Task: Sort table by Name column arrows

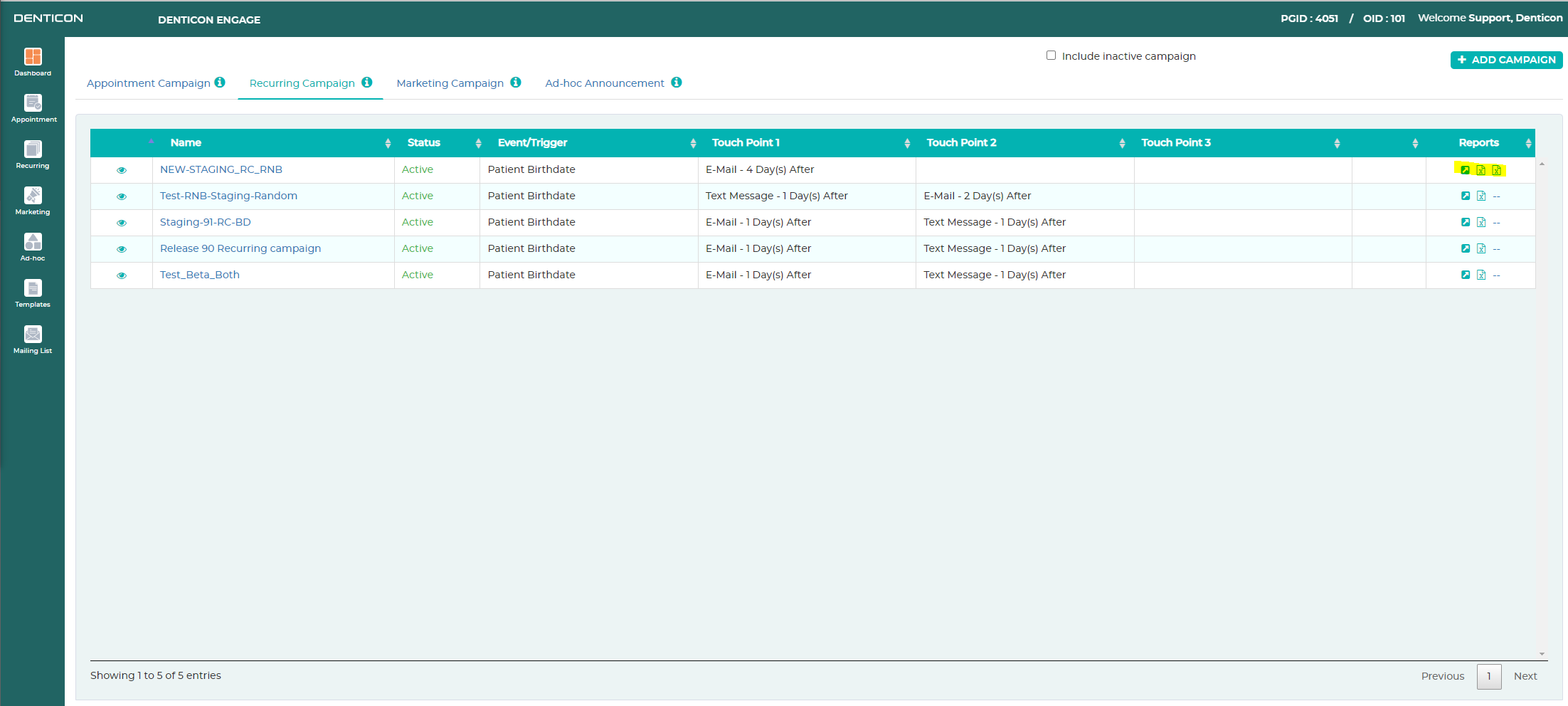Action: tap(388, 143)
